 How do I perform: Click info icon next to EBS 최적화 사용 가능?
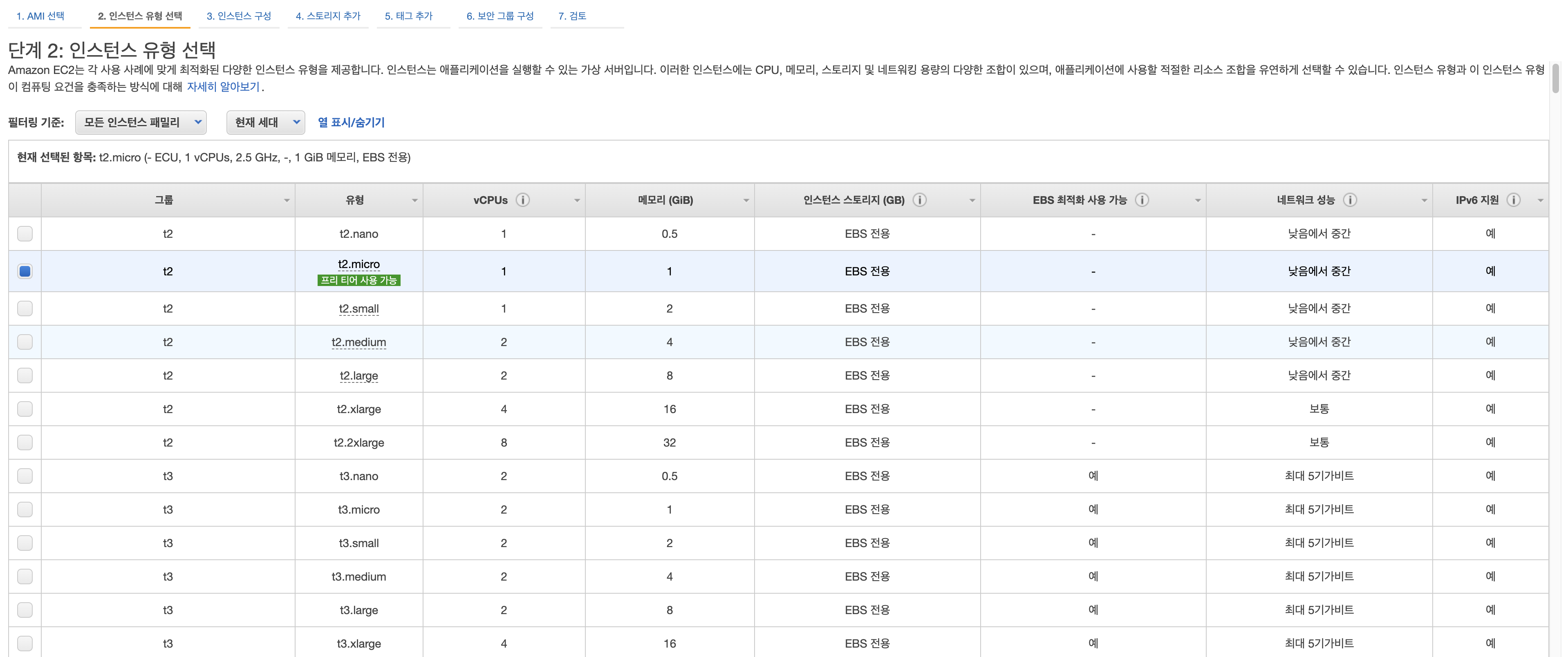click(1141, 200)
